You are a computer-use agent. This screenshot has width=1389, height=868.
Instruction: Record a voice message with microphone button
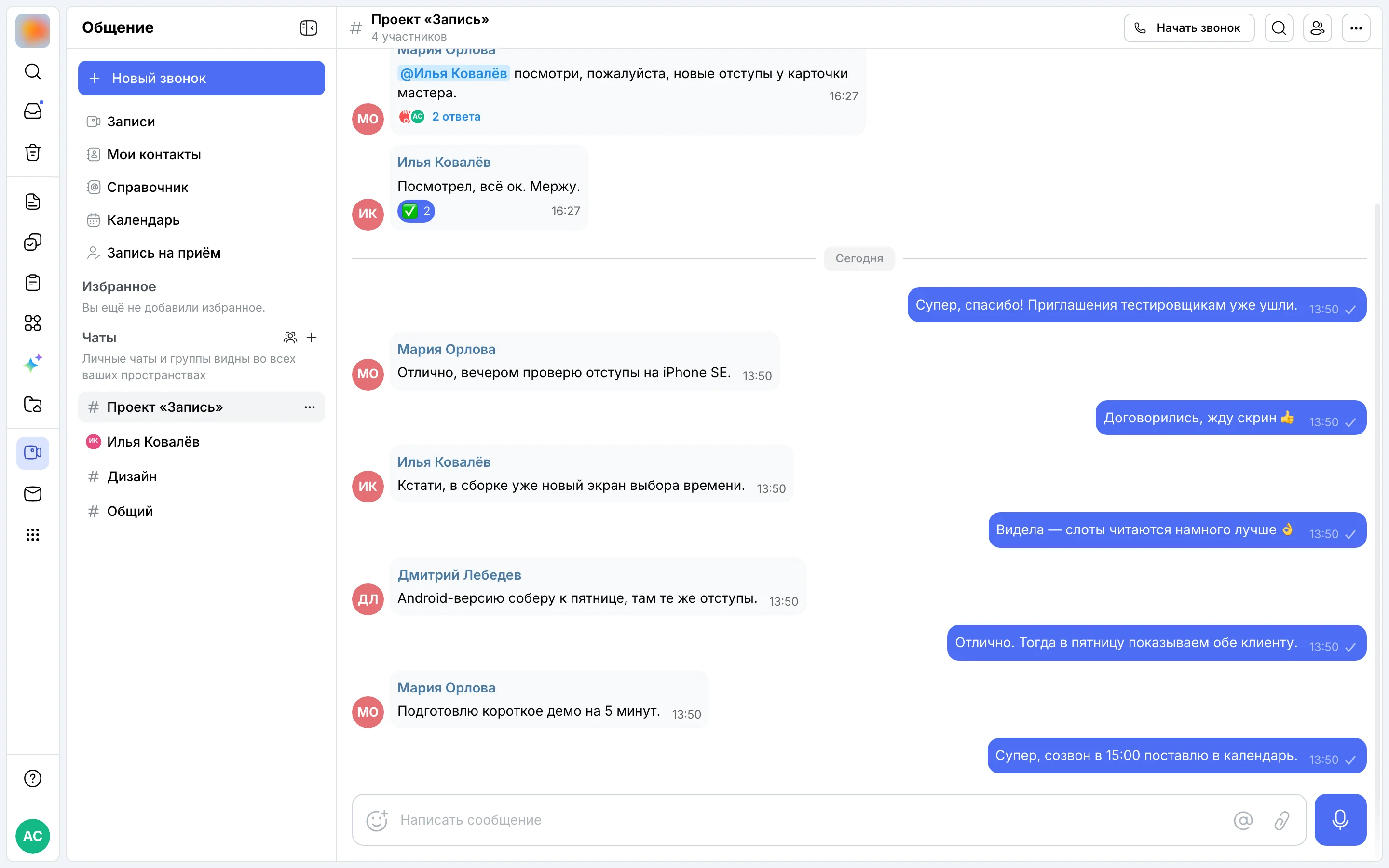[x=1340, y=819]
